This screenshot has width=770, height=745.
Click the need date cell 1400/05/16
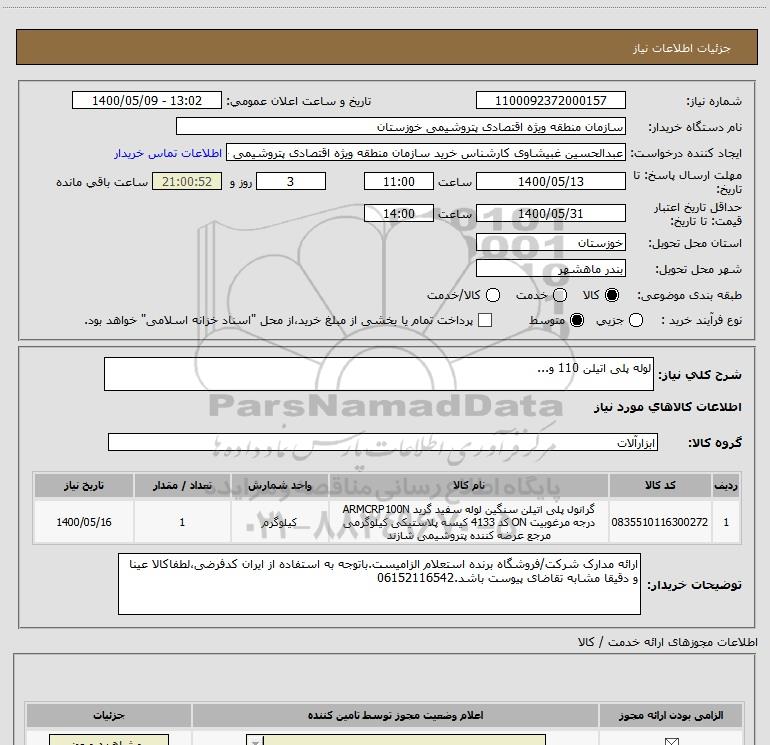(84, 522)
